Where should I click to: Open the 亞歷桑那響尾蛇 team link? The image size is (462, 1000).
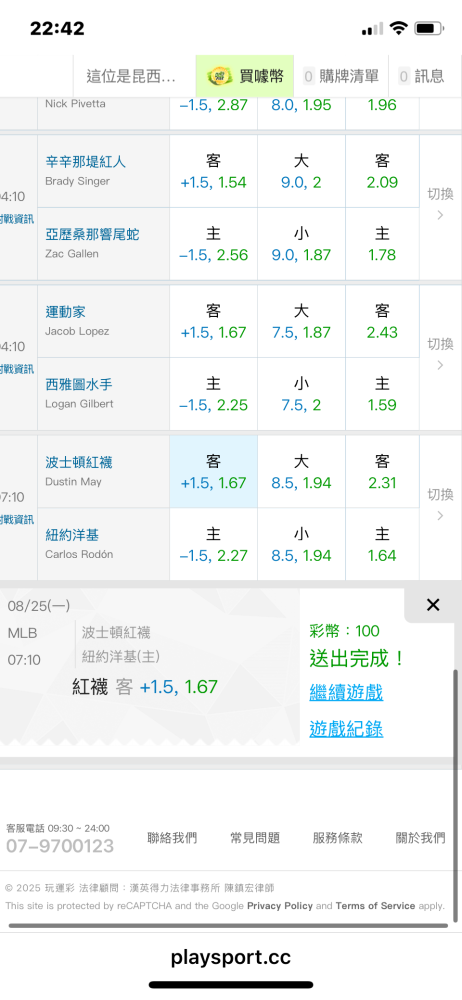[93, 235]
